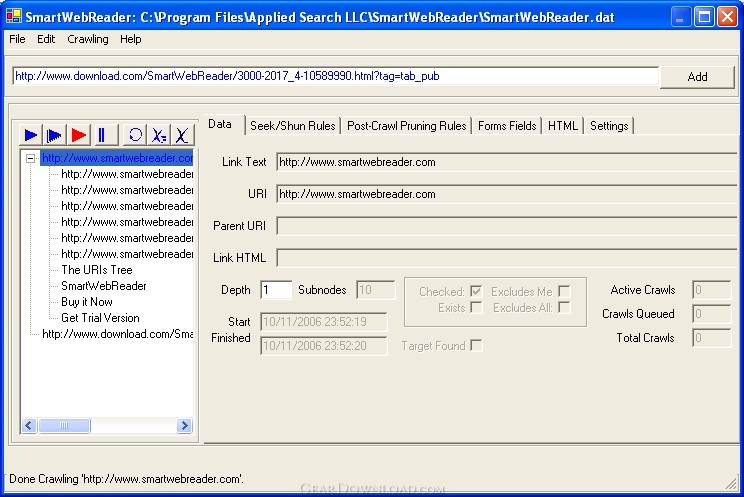Click the window resize grip in the corner
The width and height of the screenshot is (744, 497).
click(x=731, y=484)
